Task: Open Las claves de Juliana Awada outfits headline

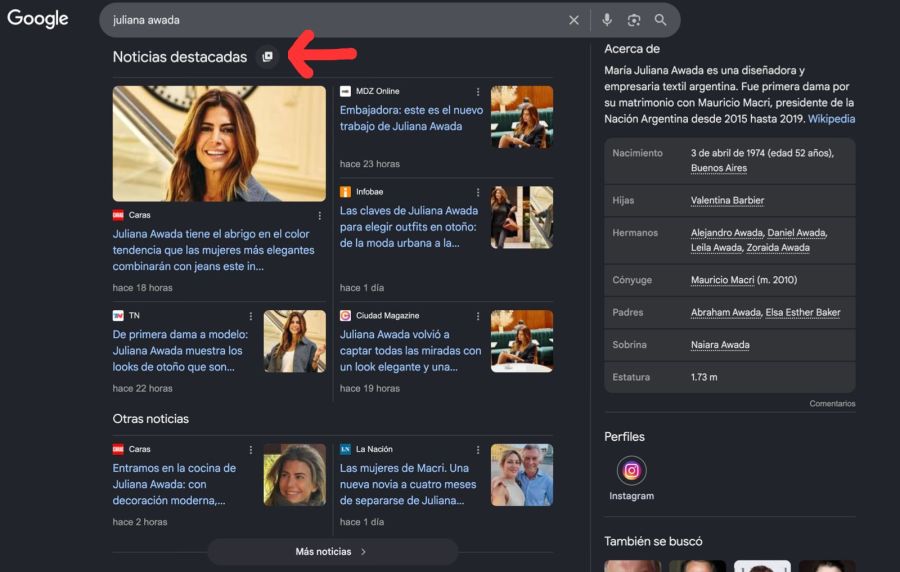Action: point(409,227)
